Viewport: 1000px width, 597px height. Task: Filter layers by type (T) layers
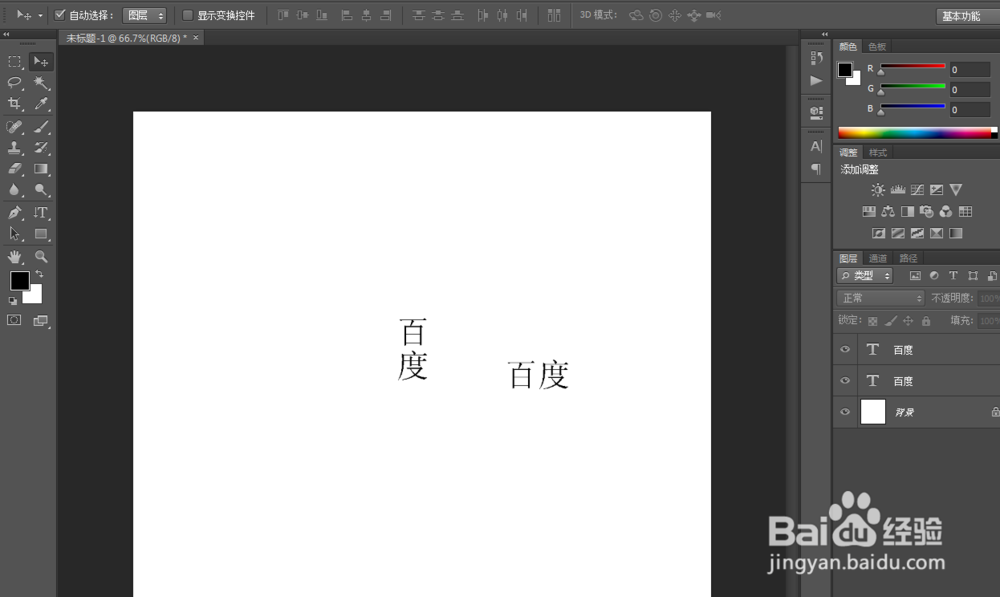[953, 276]
